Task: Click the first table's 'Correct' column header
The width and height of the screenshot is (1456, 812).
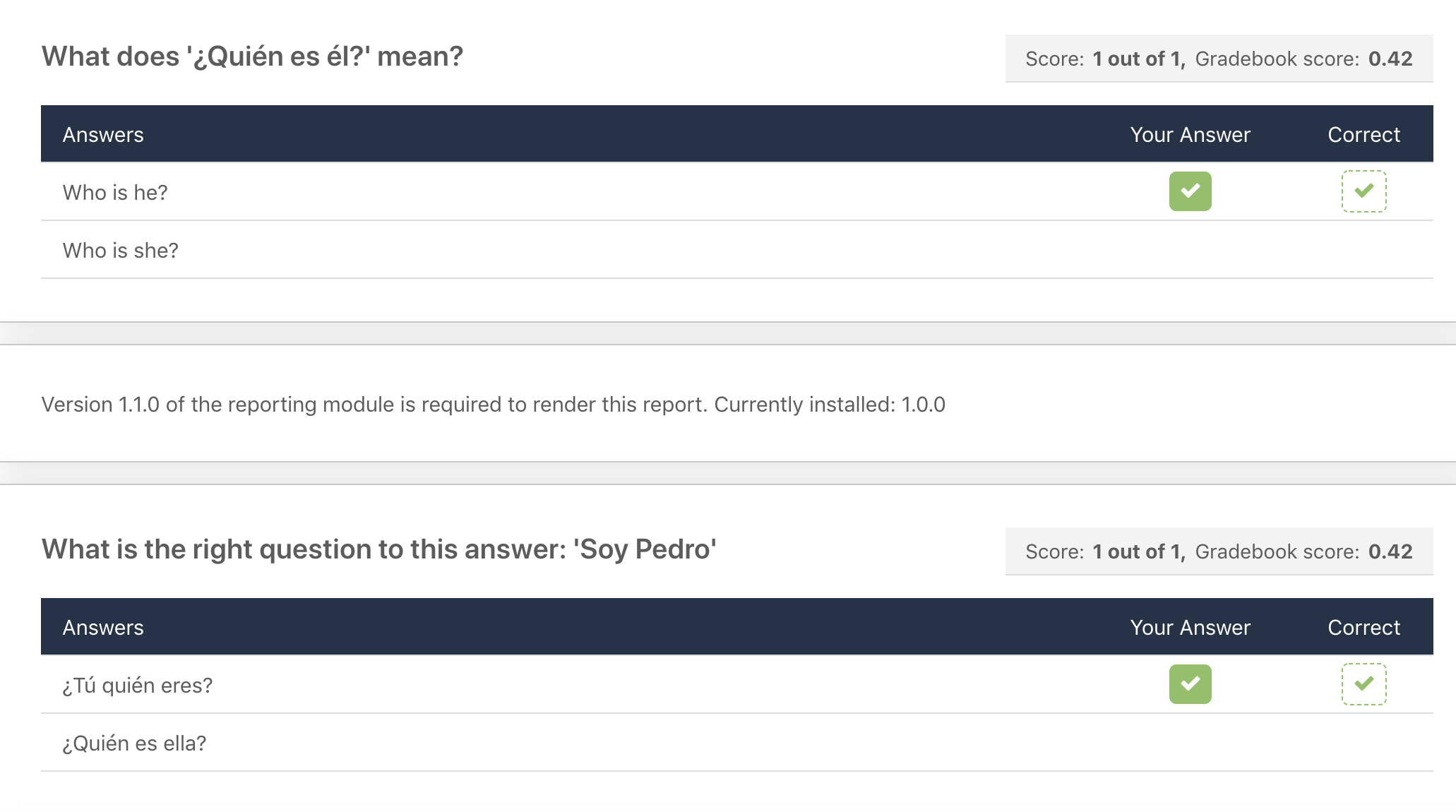Action: 1363,135
